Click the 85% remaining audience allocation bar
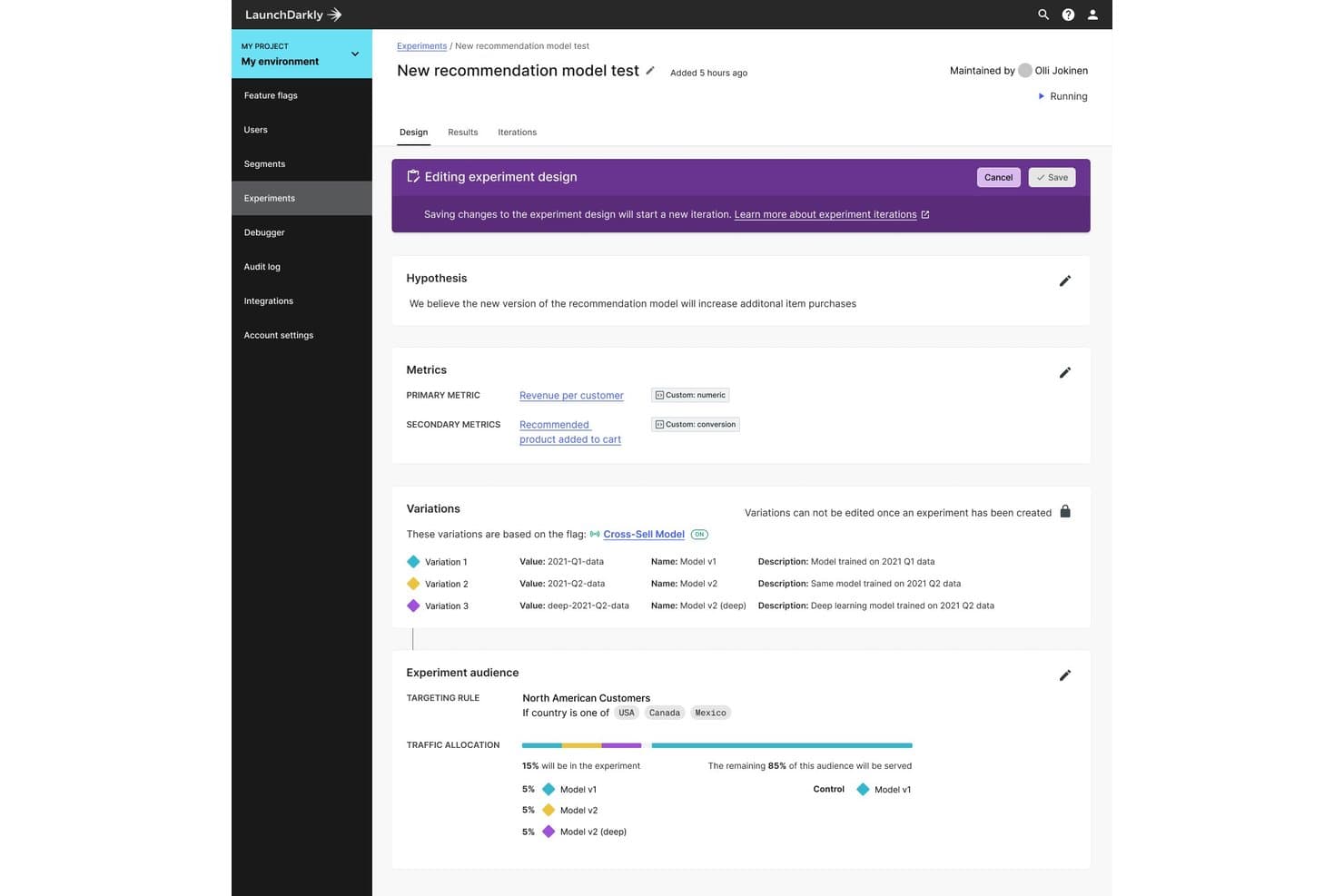 [x=782, y=745]
